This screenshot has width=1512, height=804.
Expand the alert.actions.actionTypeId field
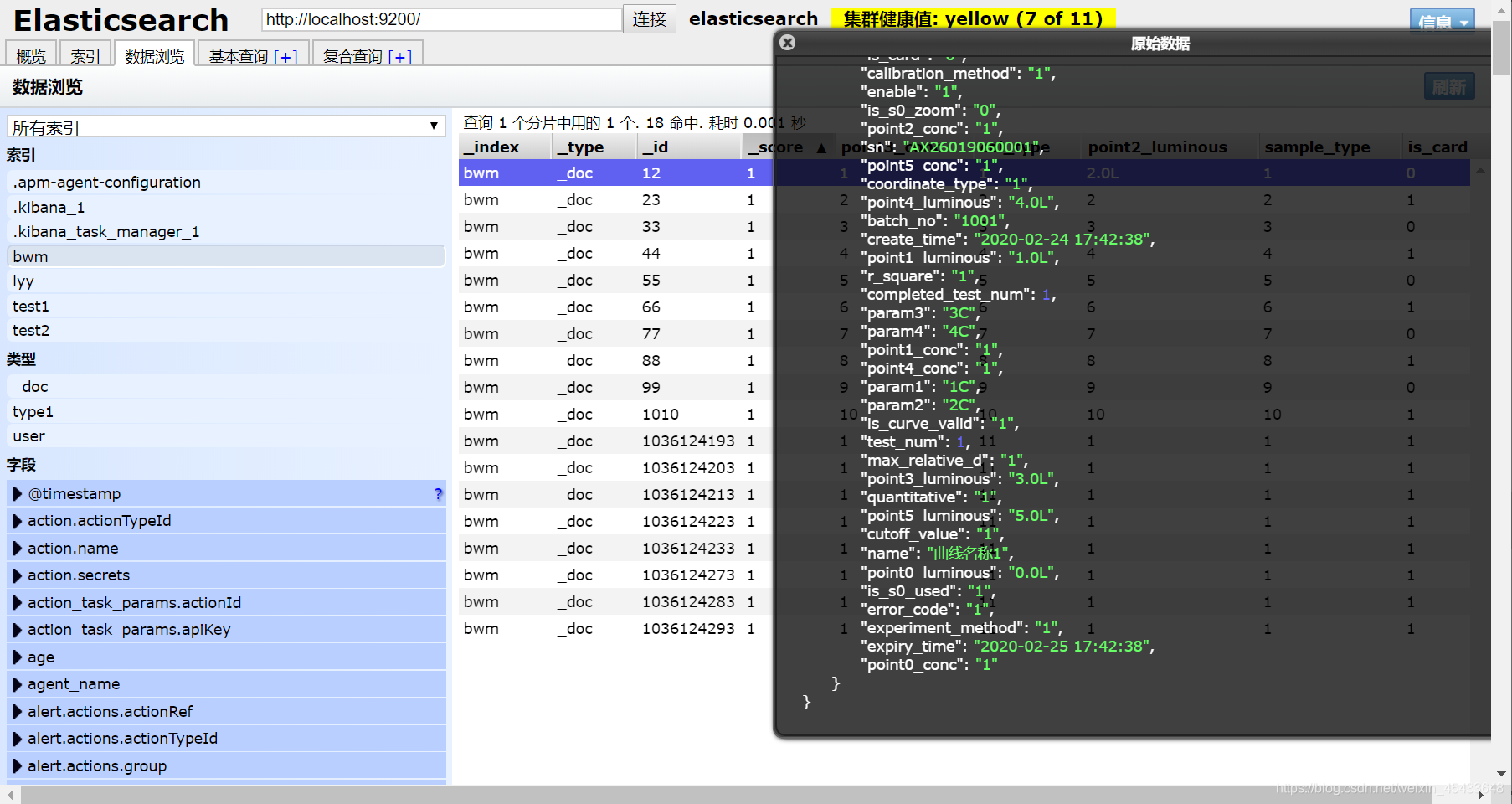click(18, 739)
